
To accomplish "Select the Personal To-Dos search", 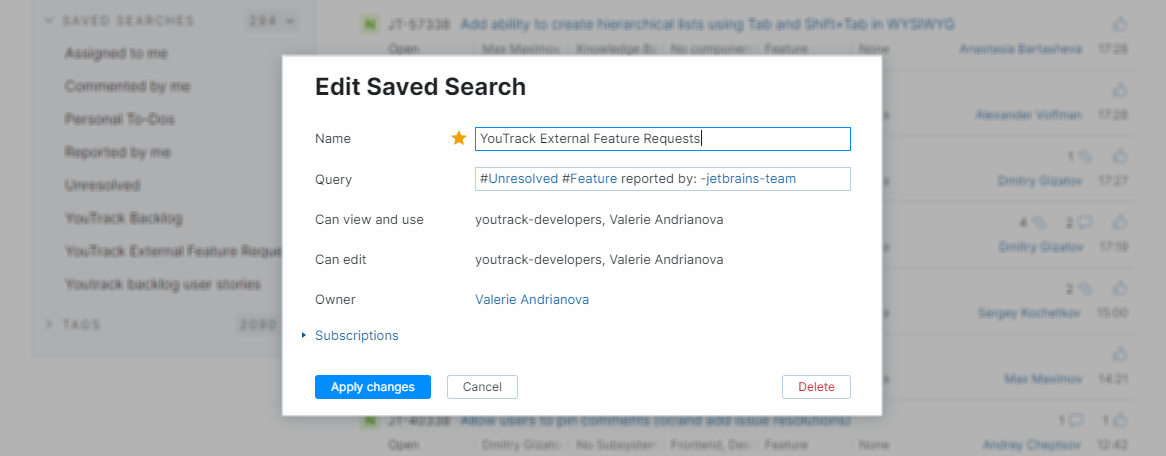I will (x=120, y=119).
